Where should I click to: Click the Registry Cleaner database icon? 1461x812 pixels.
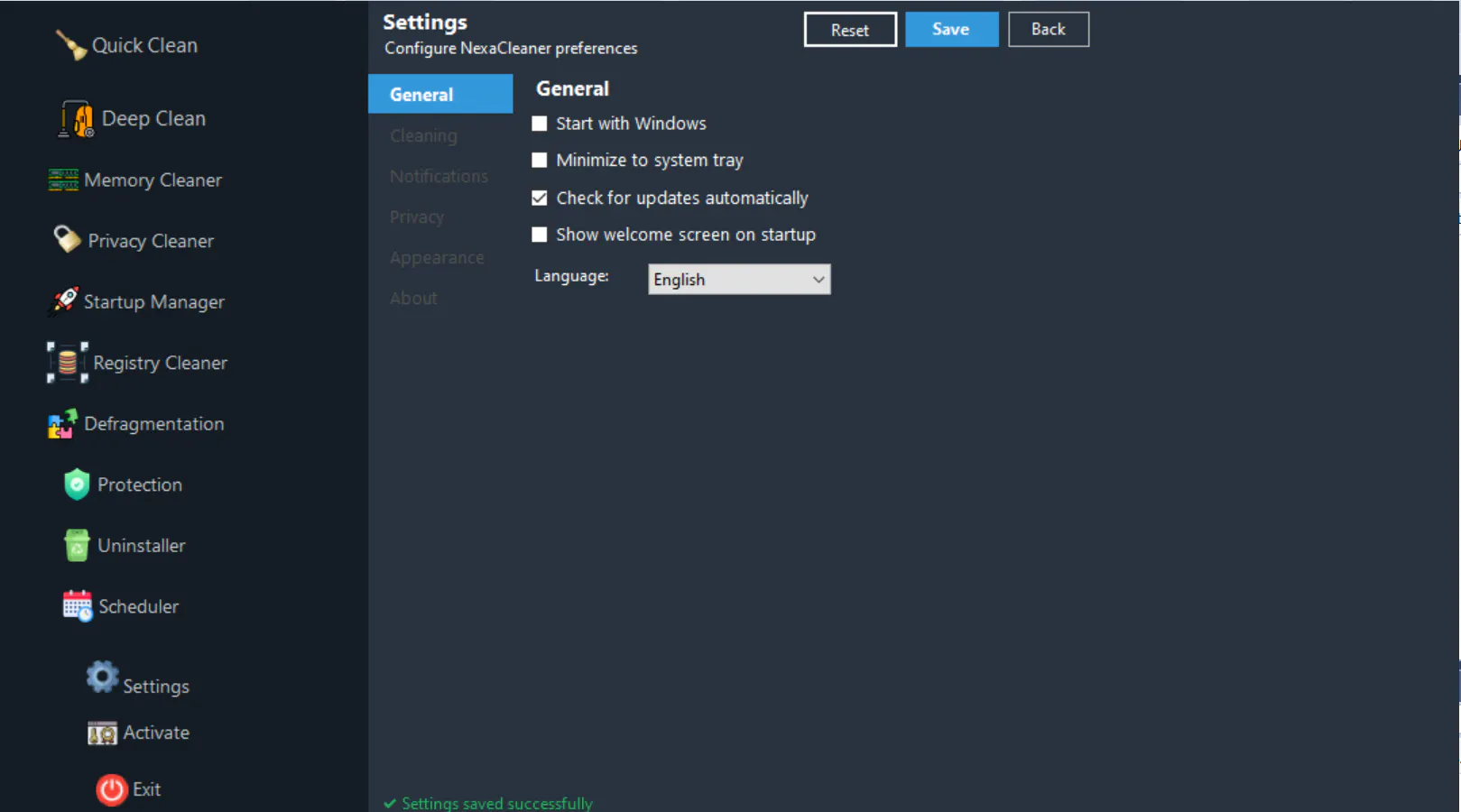tap(68, 363)
